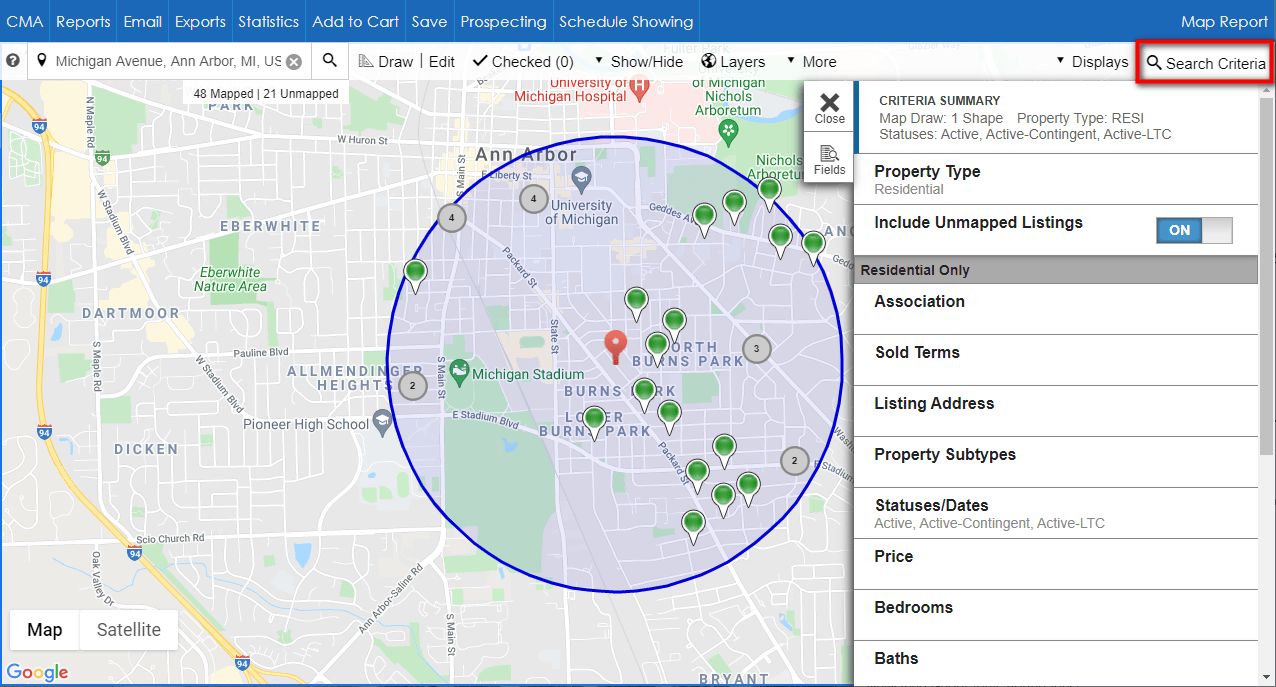Click the location pin icon in address box
The width and height of the screenshot is (1276, 687).
[42, 61]
